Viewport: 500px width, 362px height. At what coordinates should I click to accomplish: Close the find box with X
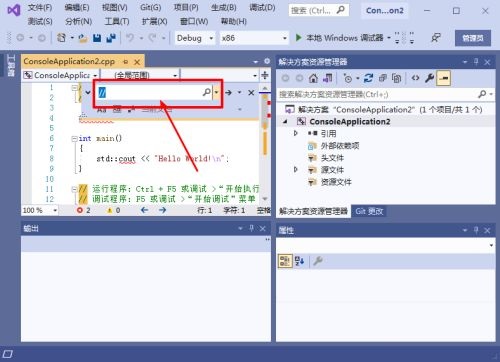point(251,92)
